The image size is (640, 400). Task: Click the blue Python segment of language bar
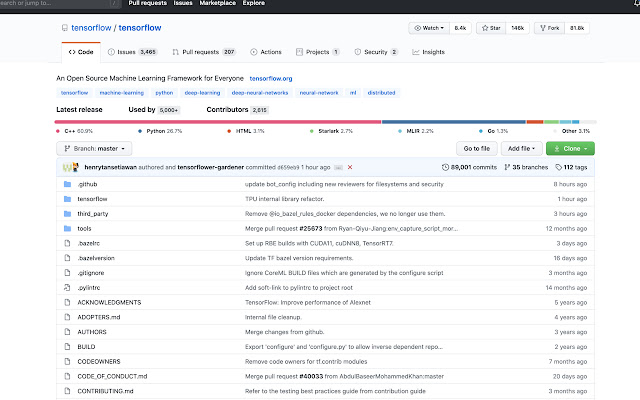[453, 122]
